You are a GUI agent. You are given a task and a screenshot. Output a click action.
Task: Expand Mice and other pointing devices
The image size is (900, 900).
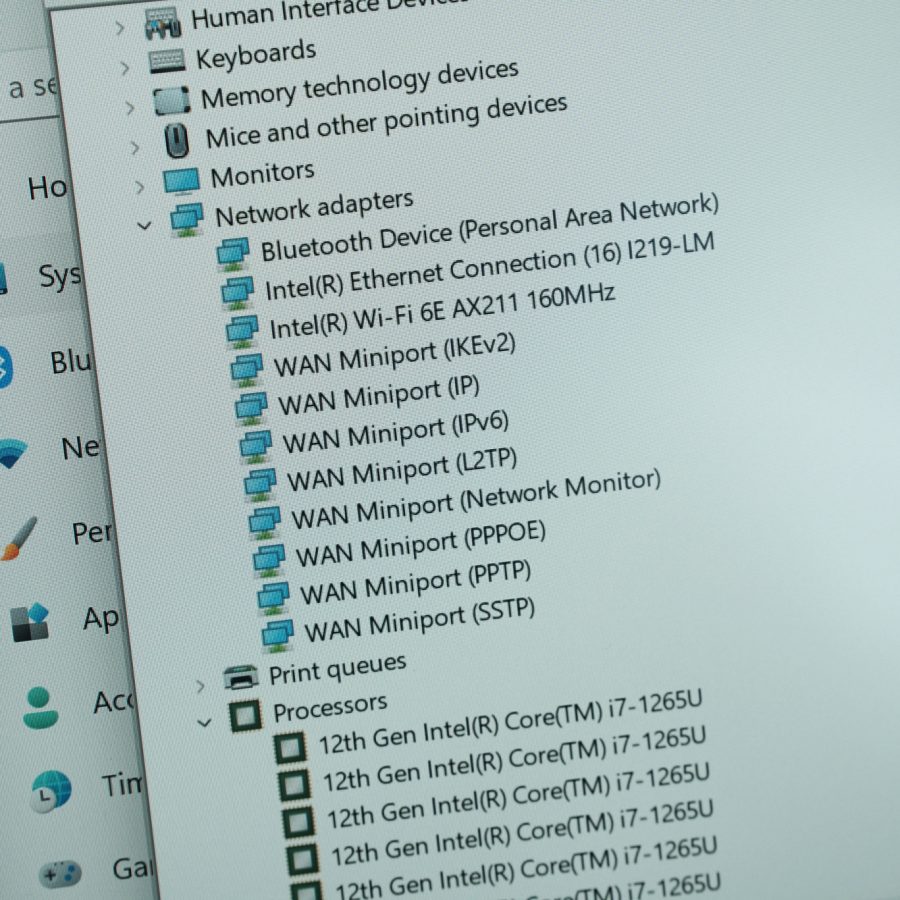pyautogui.click(x=135, y=148)
